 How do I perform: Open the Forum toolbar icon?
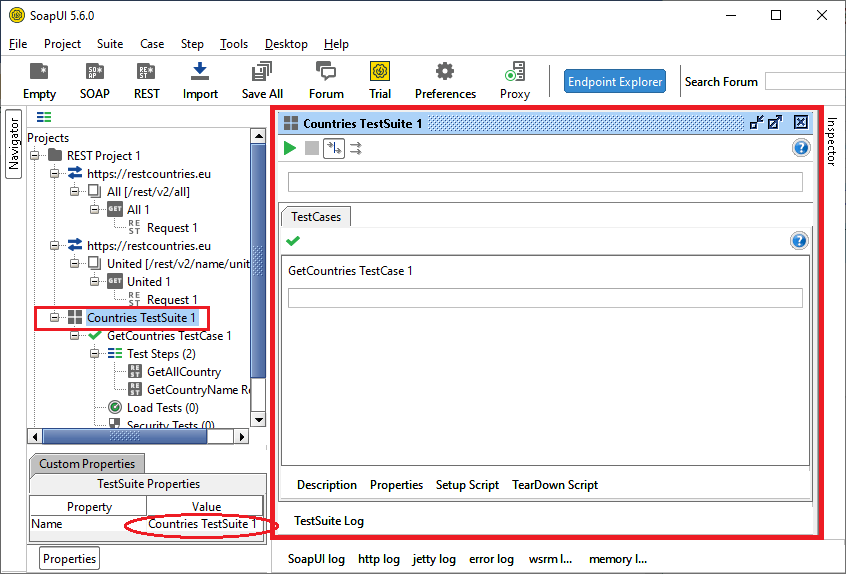click(x=326, y=81)
